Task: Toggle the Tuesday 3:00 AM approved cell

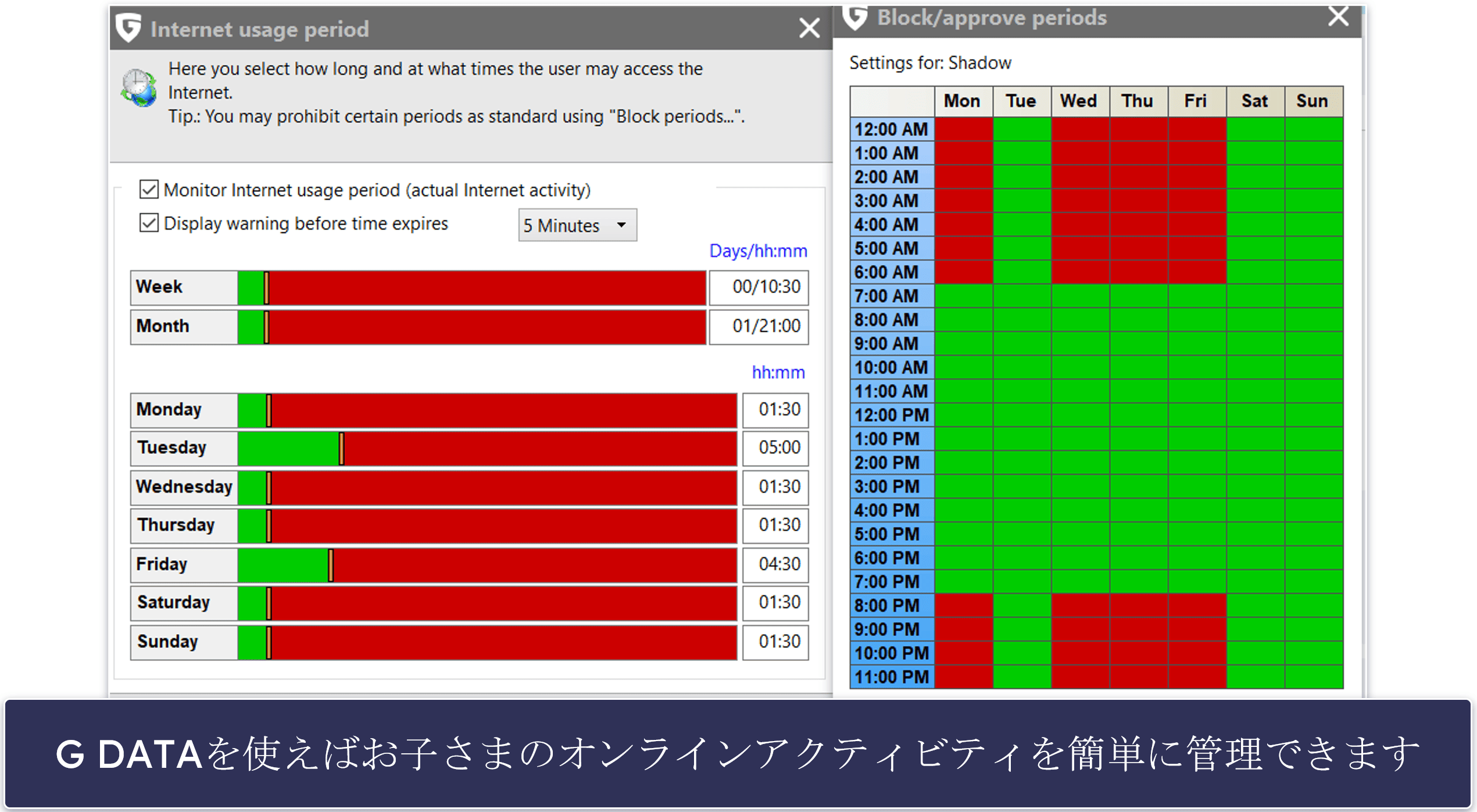Action: coord(1022,201)
